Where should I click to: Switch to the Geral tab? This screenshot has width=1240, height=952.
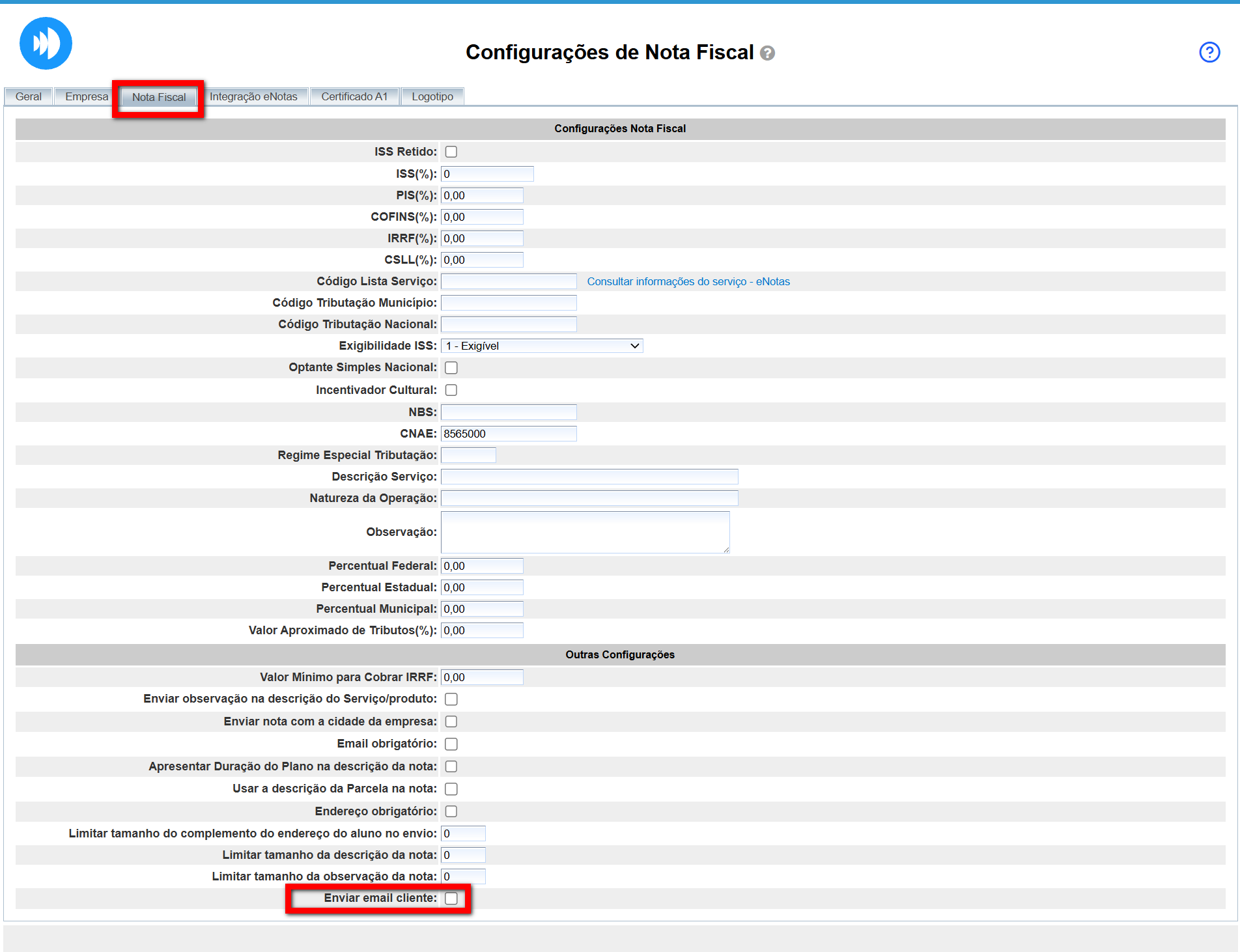(29, 96)
